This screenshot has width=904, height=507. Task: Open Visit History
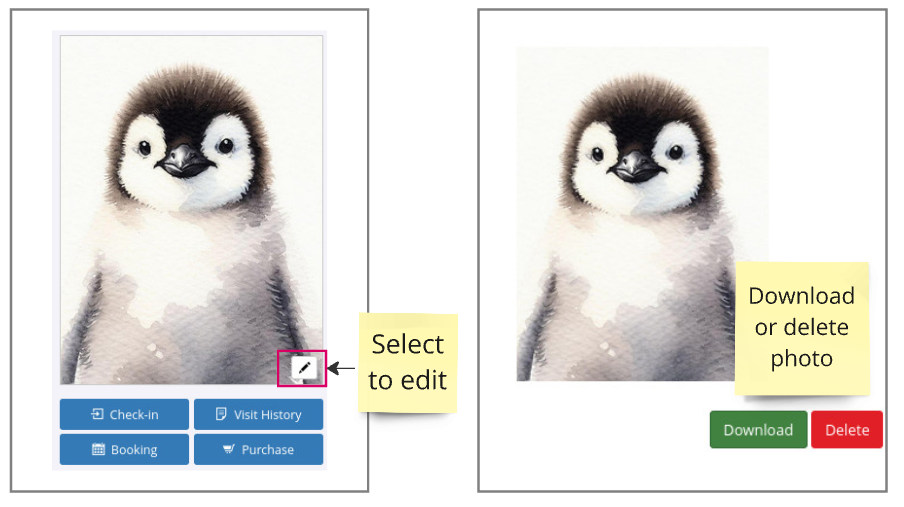click(258, 414)
